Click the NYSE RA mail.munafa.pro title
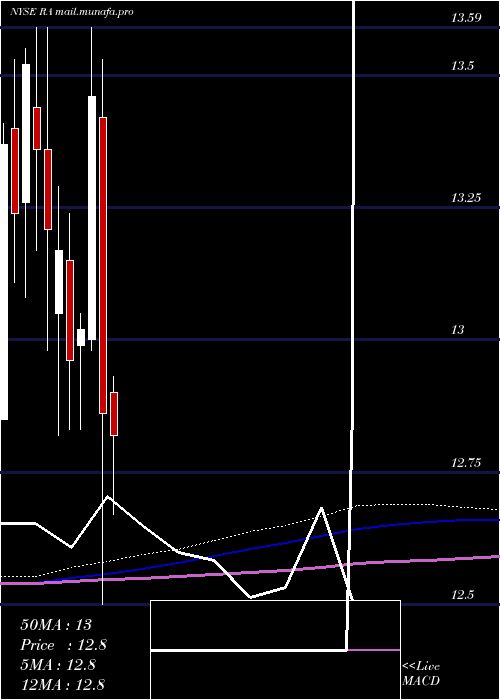This screenshot has height=700, width=500. pyautogui.click(x=71, y=12)
